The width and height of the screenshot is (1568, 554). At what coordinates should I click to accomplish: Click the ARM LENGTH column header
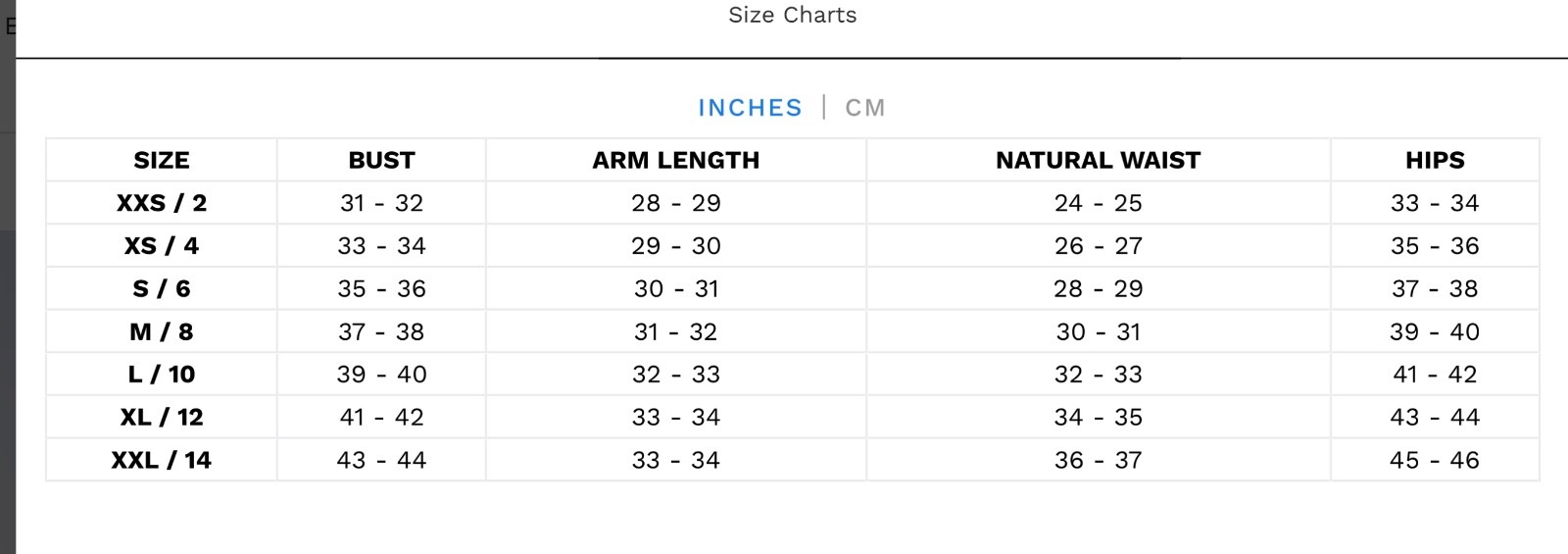[675, 160]
